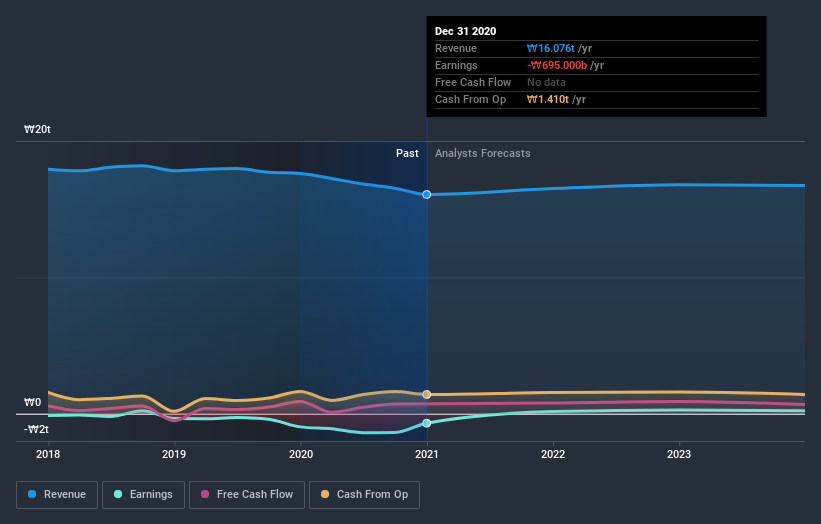Select the Revenue data point at 2021
Image resolution: width=821 pixels, height=524 pixels.
pos(427,195)
